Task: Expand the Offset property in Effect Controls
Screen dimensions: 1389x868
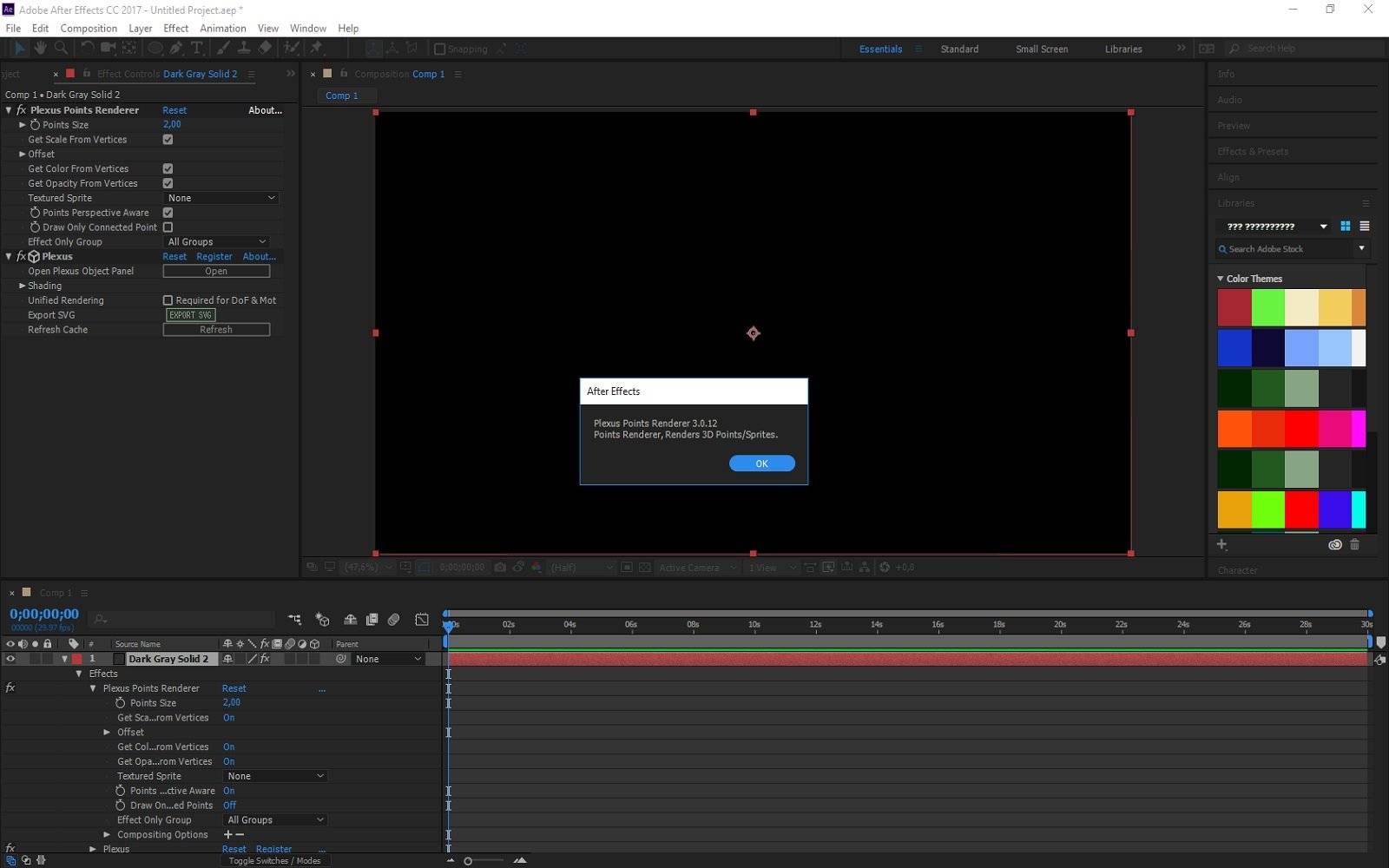Action: coord(23,155)
